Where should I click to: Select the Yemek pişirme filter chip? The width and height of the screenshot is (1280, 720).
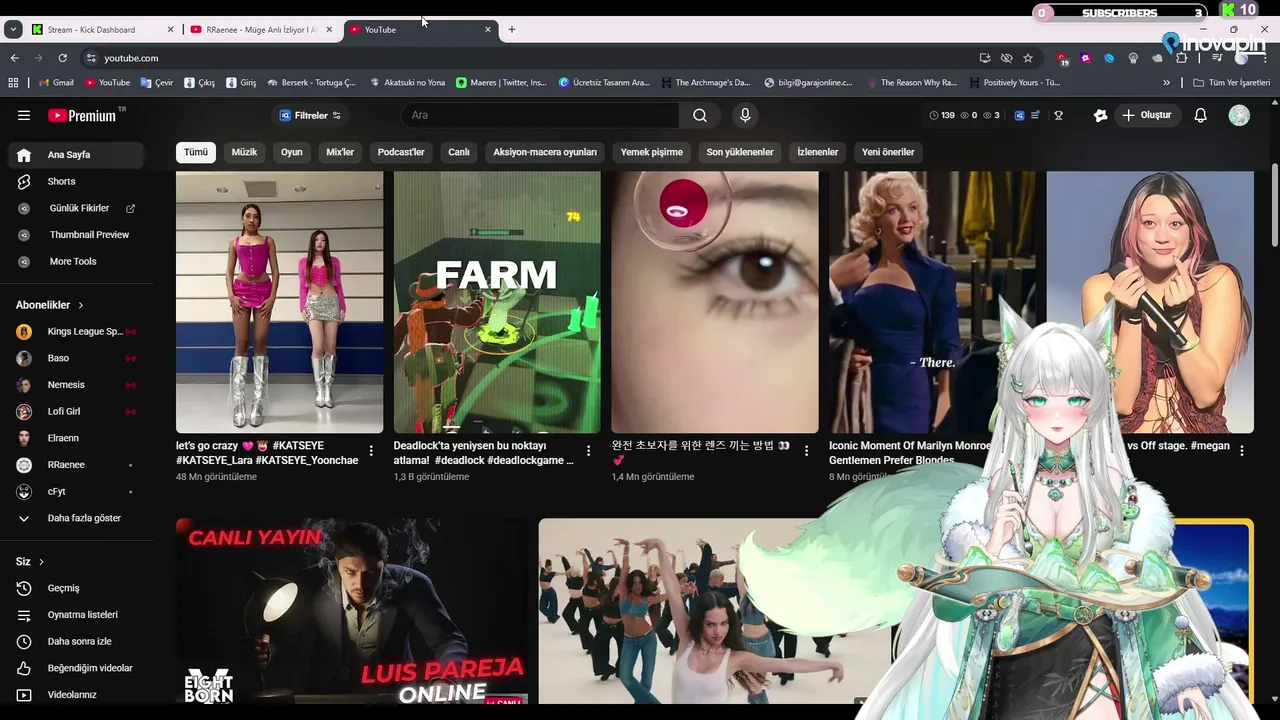pyautogui.click(x=652, y=152)
